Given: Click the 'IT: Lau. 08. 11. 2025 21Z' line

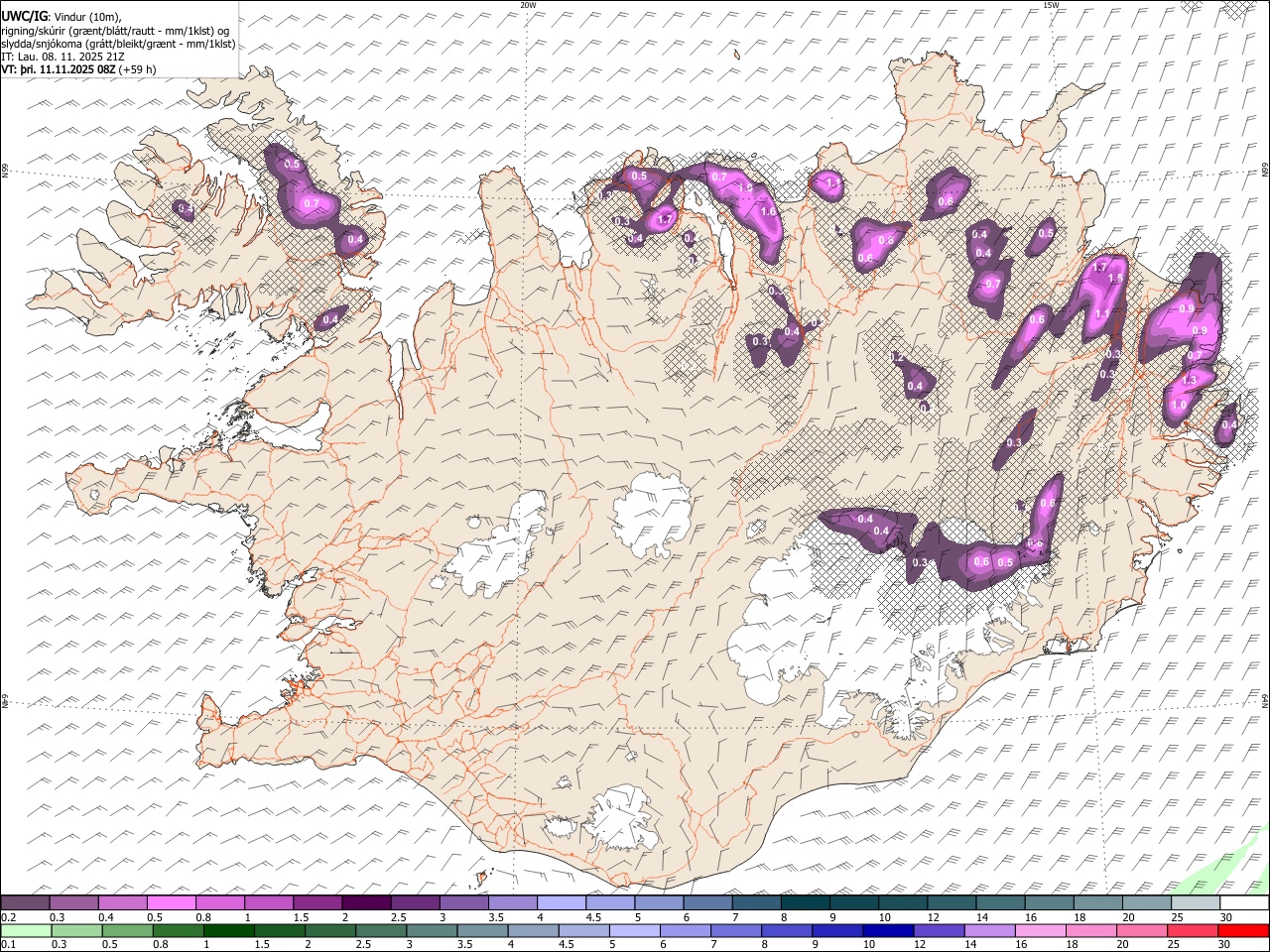Looking at the screenshot, I should [63, 57].
